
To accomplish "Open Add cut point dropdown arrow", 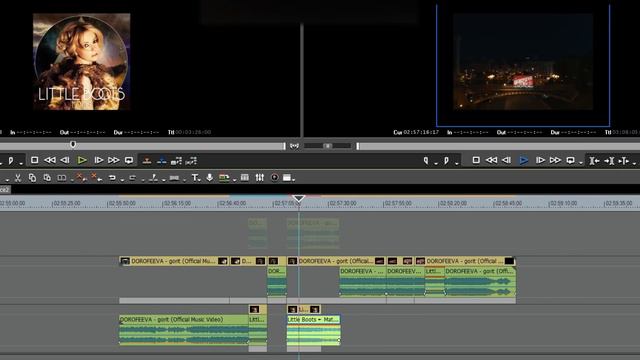I will pos(164,180).
